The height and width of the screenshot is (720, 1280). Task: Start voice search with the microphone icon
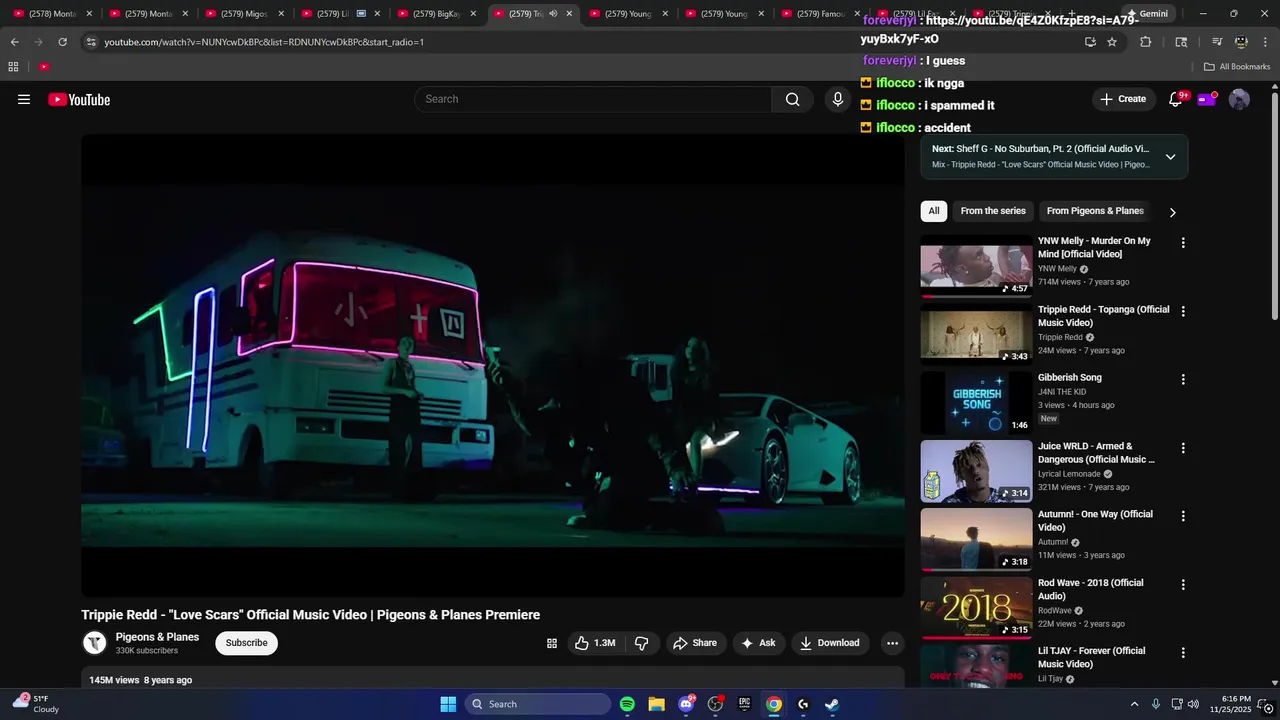[838, 99]
